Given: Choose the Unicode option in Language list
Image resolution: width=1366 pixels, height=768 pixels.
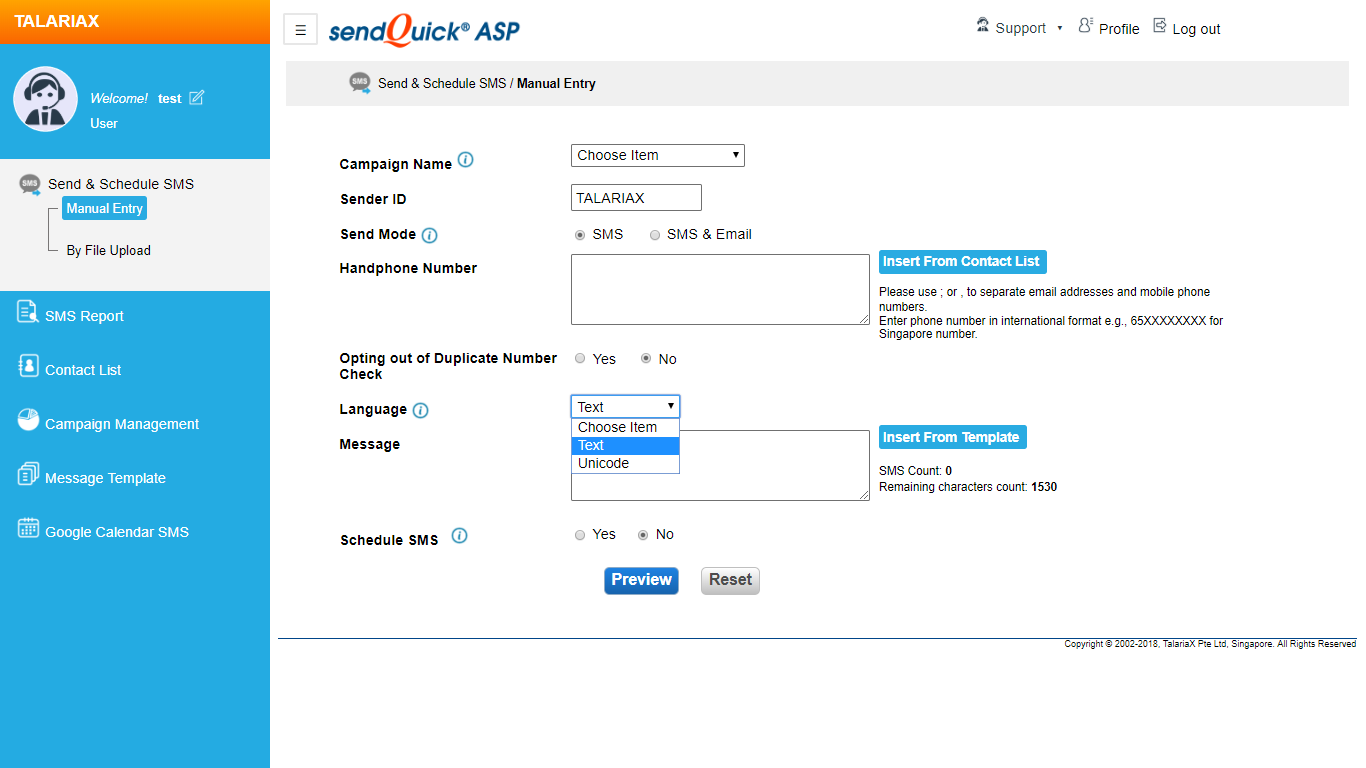Looking at the screenshot, I should click(625, 463).
